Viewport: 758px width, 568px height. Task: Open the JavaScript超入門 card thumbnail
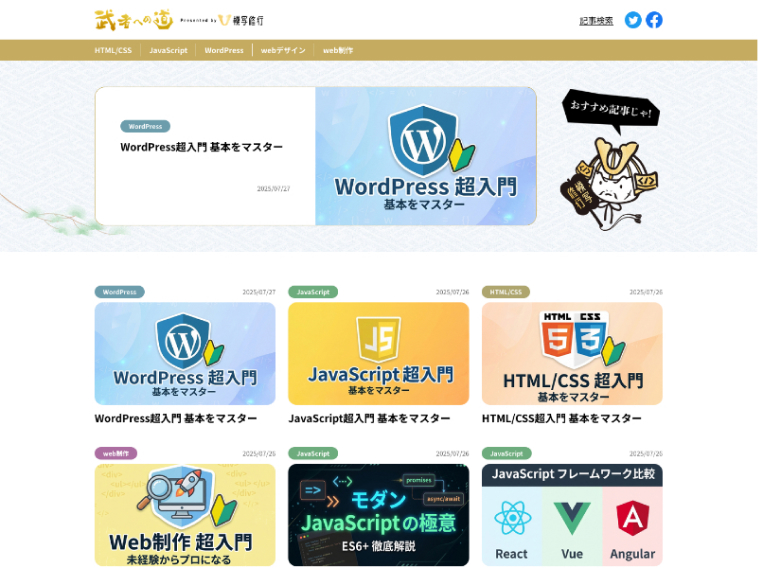click(x=379, y=354)
